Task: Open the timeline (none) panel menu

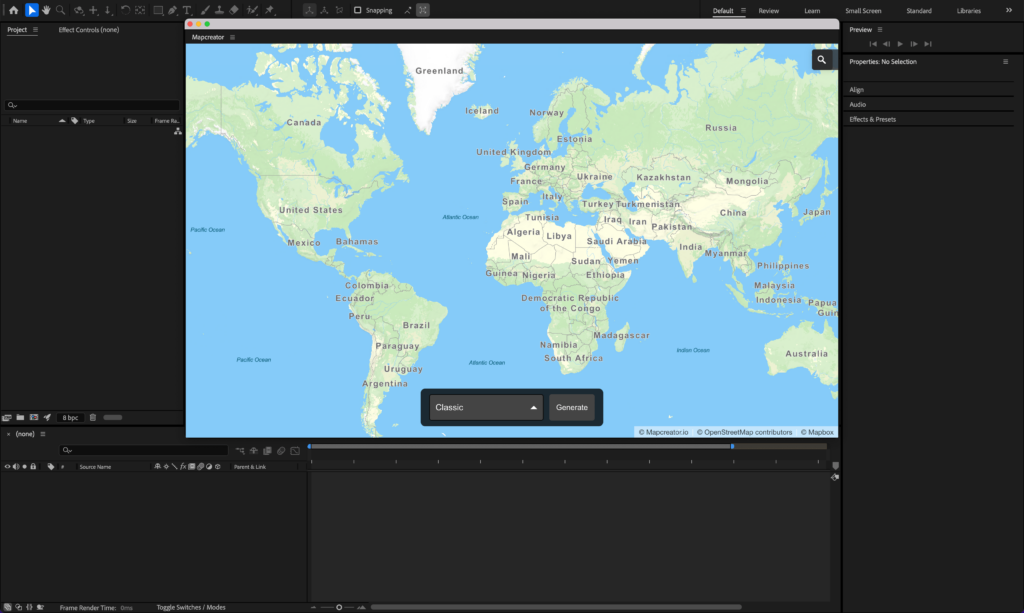Action: coord(43,434)
